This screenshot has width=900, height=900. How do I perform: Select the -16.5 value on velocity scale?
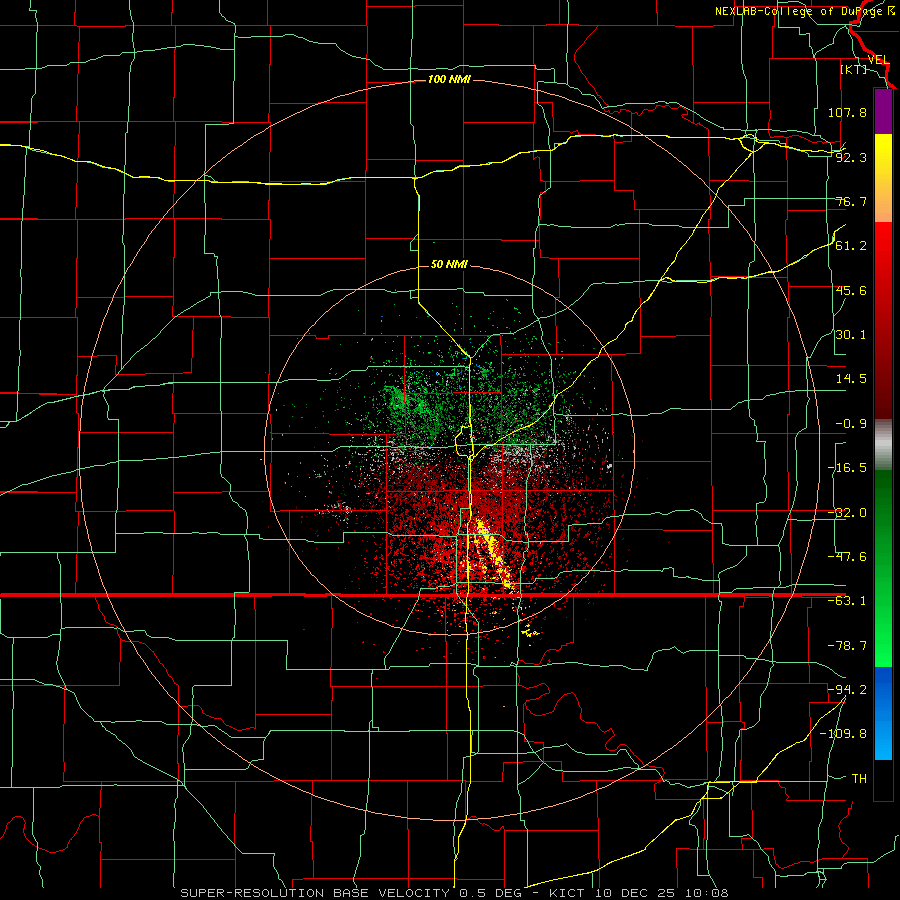[x=847, y=468]
